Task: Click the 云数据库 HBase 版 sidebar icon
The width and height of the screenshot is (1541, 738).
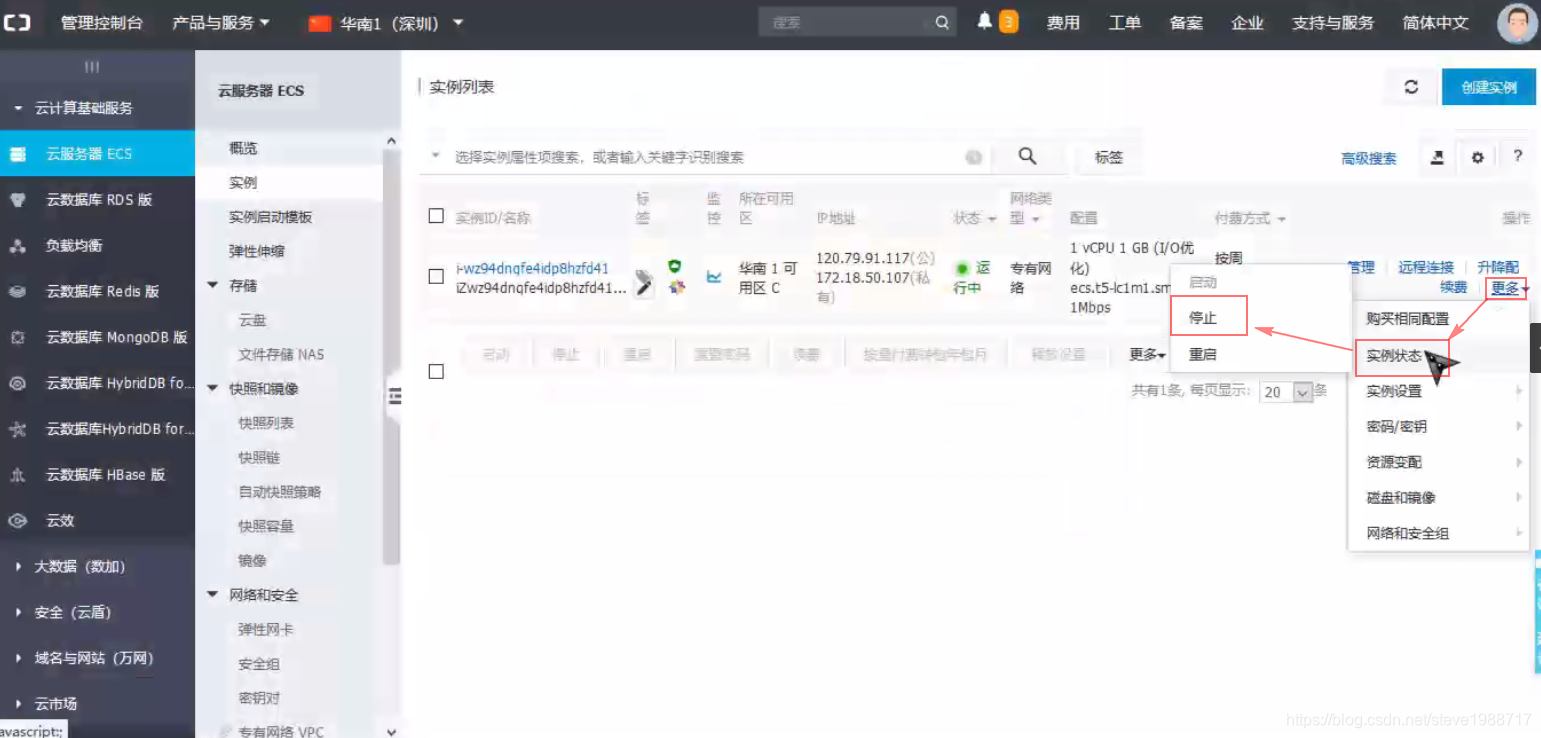Action: tap(17, 475)
